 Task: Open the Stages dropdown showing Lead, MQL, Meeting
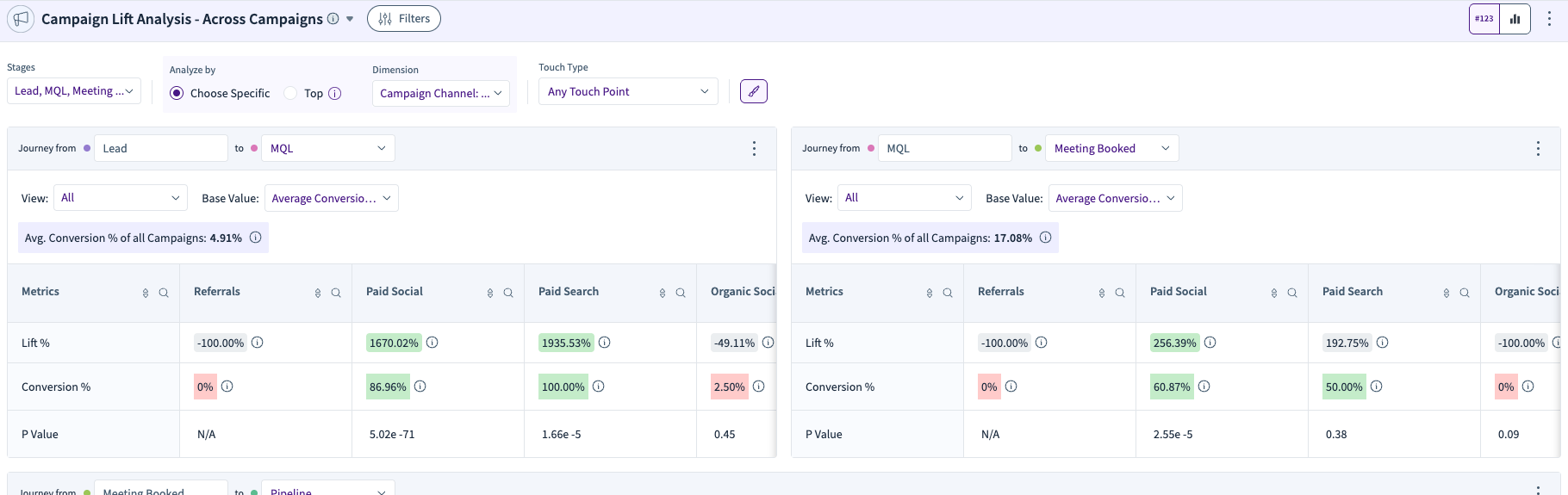click(x=74, y=91)
